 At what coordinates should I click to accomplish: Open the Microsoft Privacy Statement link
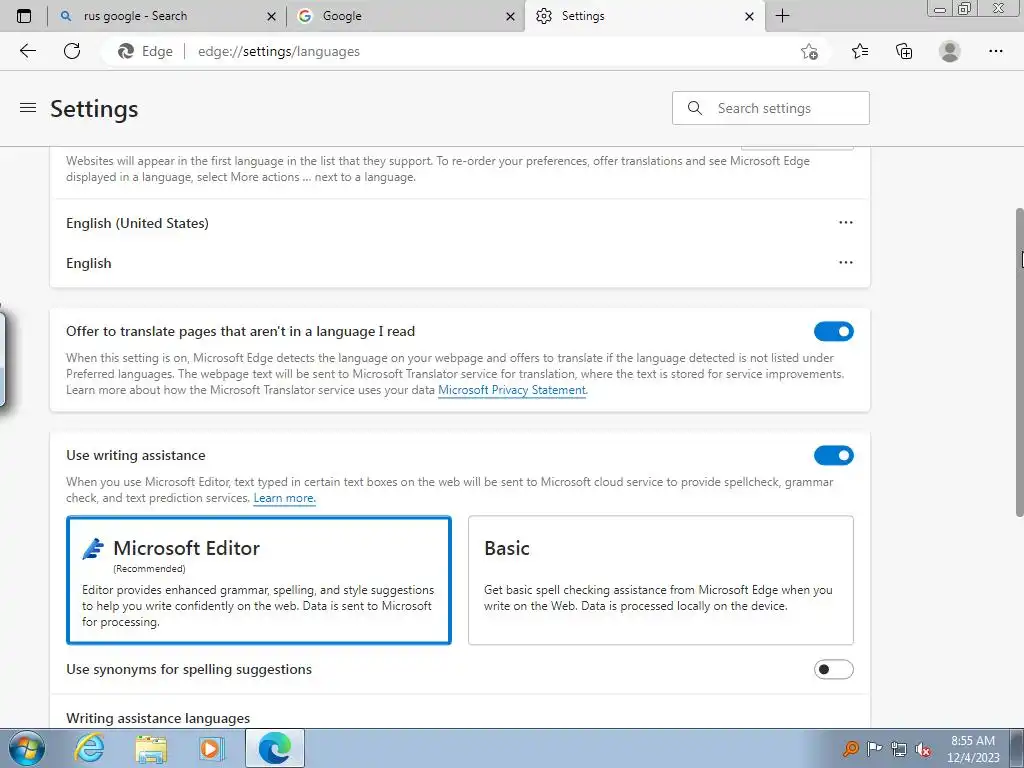512,390
